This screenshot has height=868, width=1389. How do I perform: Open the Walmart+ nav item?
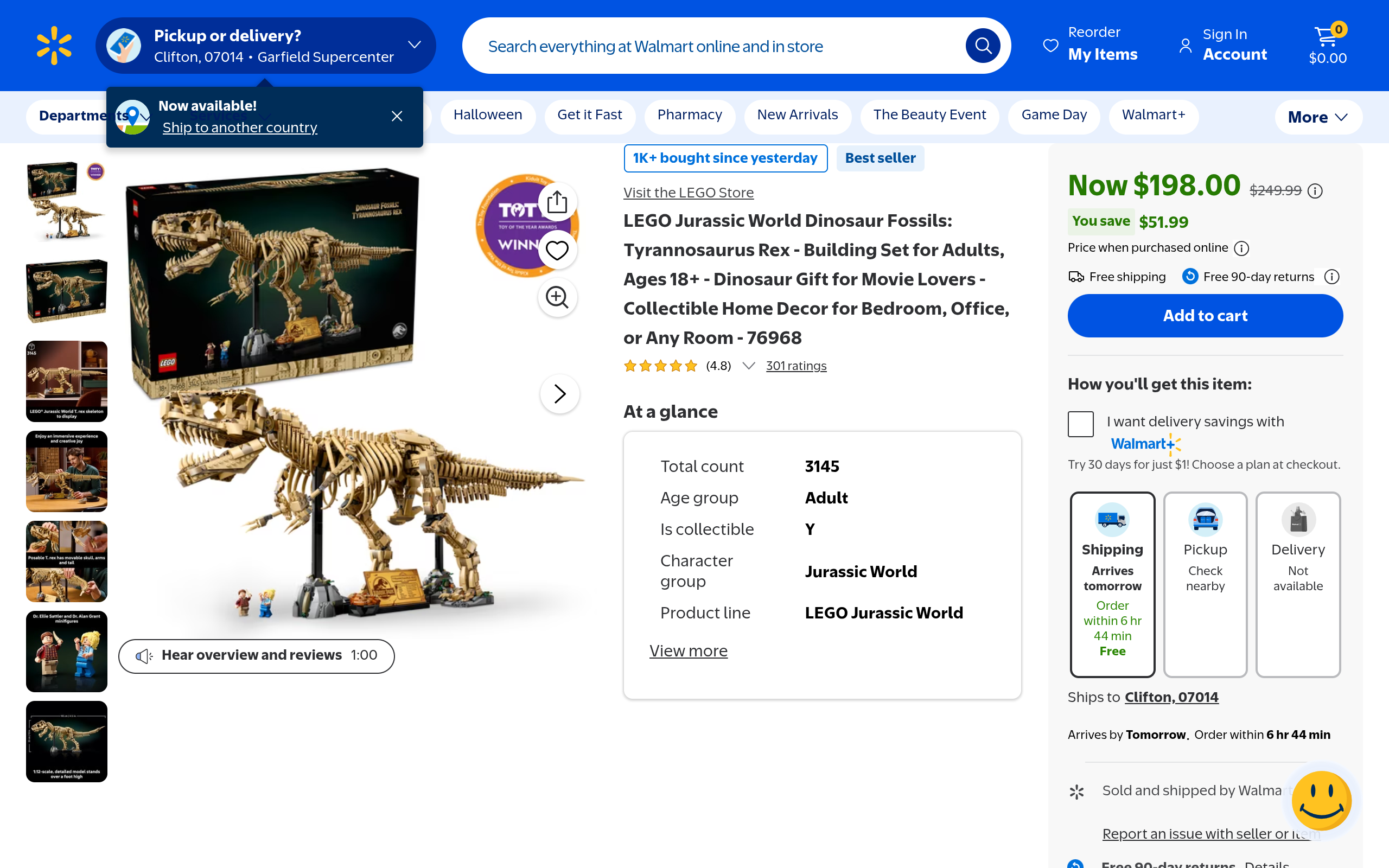1154,117
